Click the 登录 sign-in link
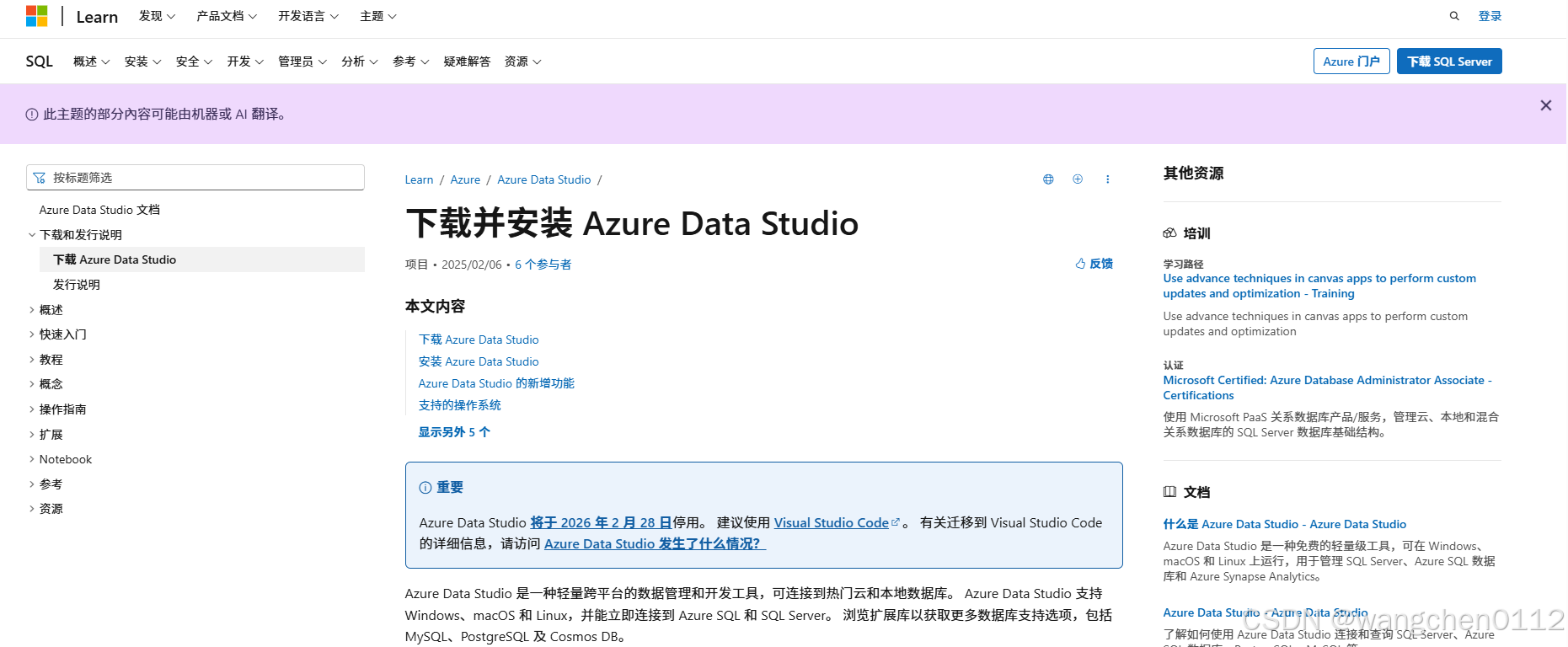Screen dimensions: 1568x647 (1490, 16)
